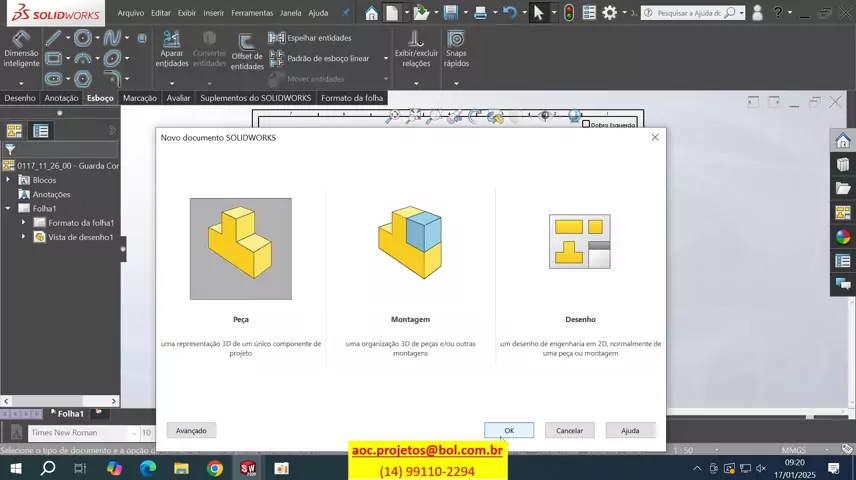Click the Dimensão inteligente tool
Screen dimensions: 856x480
[x=21, y=48]
